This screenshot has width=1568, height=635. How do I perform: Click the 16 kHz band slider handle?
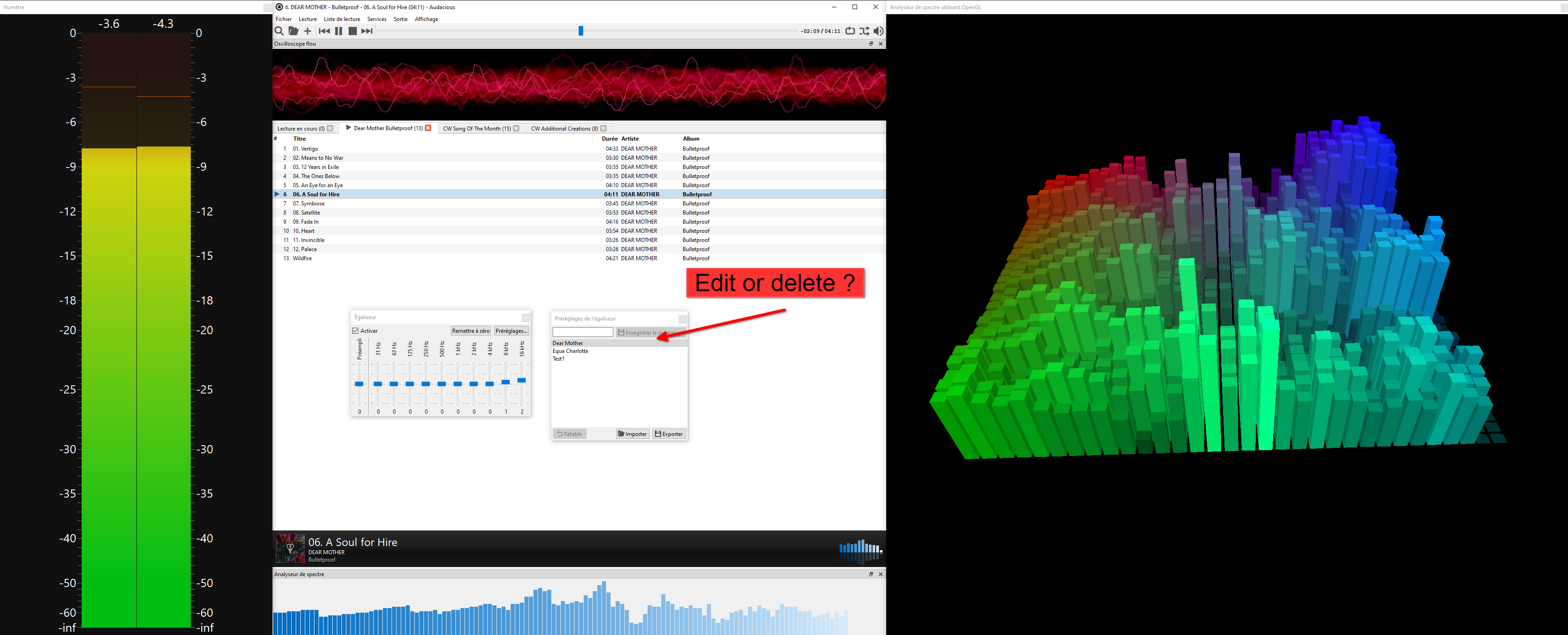pyautogui.click(x=522, y=380)
